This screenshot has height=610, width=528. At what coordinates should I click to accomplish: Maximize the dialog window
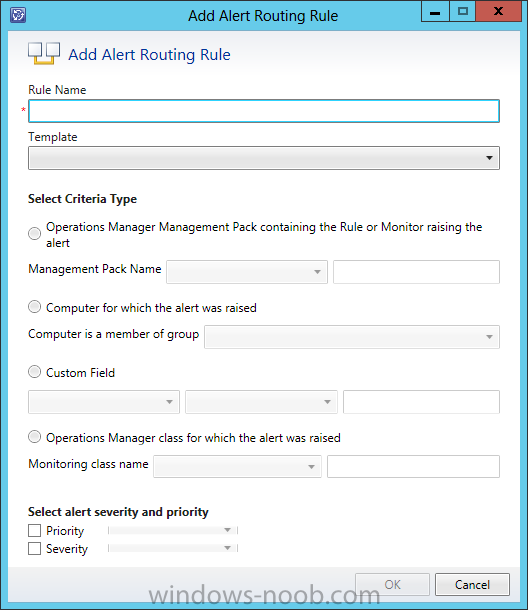[x=463, y=11]
